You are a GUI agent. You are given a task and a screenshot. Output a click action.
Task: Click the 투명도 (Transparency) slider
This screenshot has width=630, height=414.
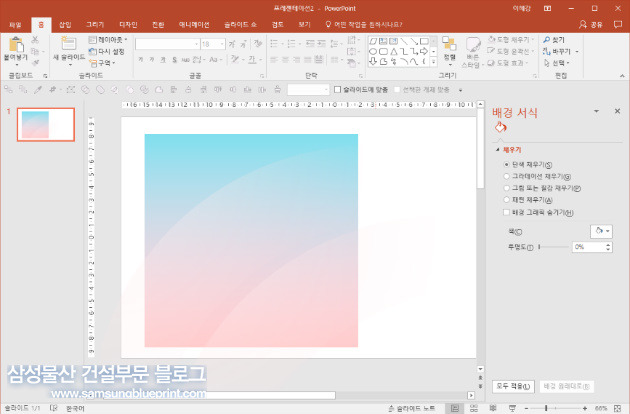pyautogui.click(x=554, y=246)
